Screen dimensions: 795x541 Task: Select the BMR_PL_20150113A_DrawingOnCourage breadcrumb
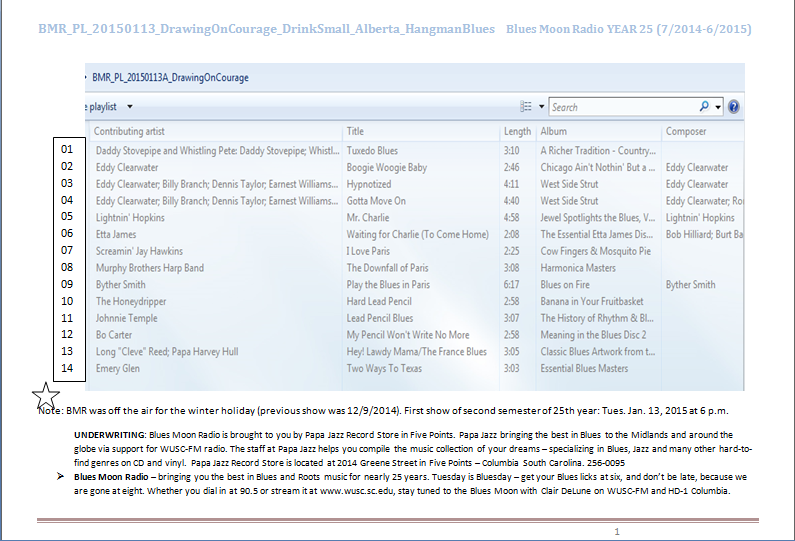[170, 78]
